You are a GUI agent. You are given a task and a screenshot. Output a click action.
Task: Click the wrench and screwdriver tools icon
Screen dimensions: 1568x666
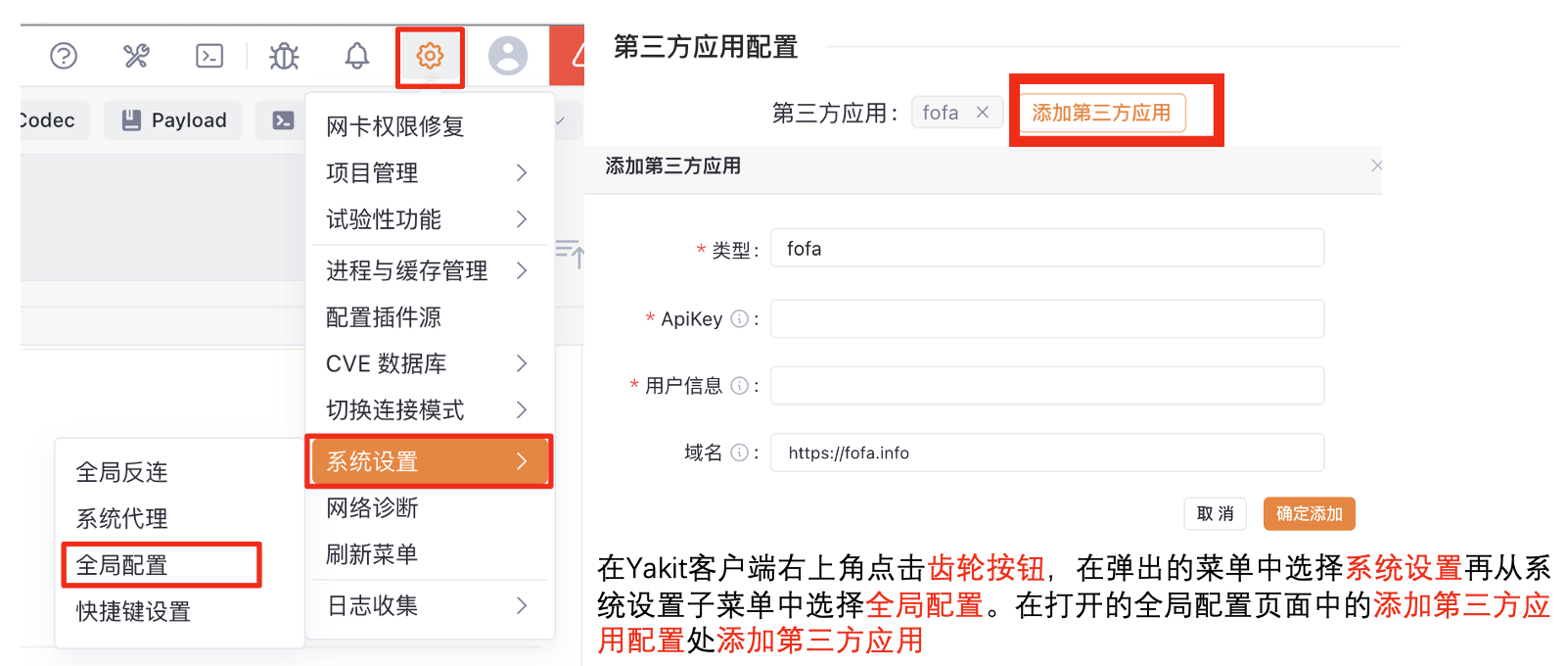(x=136, y=56)
